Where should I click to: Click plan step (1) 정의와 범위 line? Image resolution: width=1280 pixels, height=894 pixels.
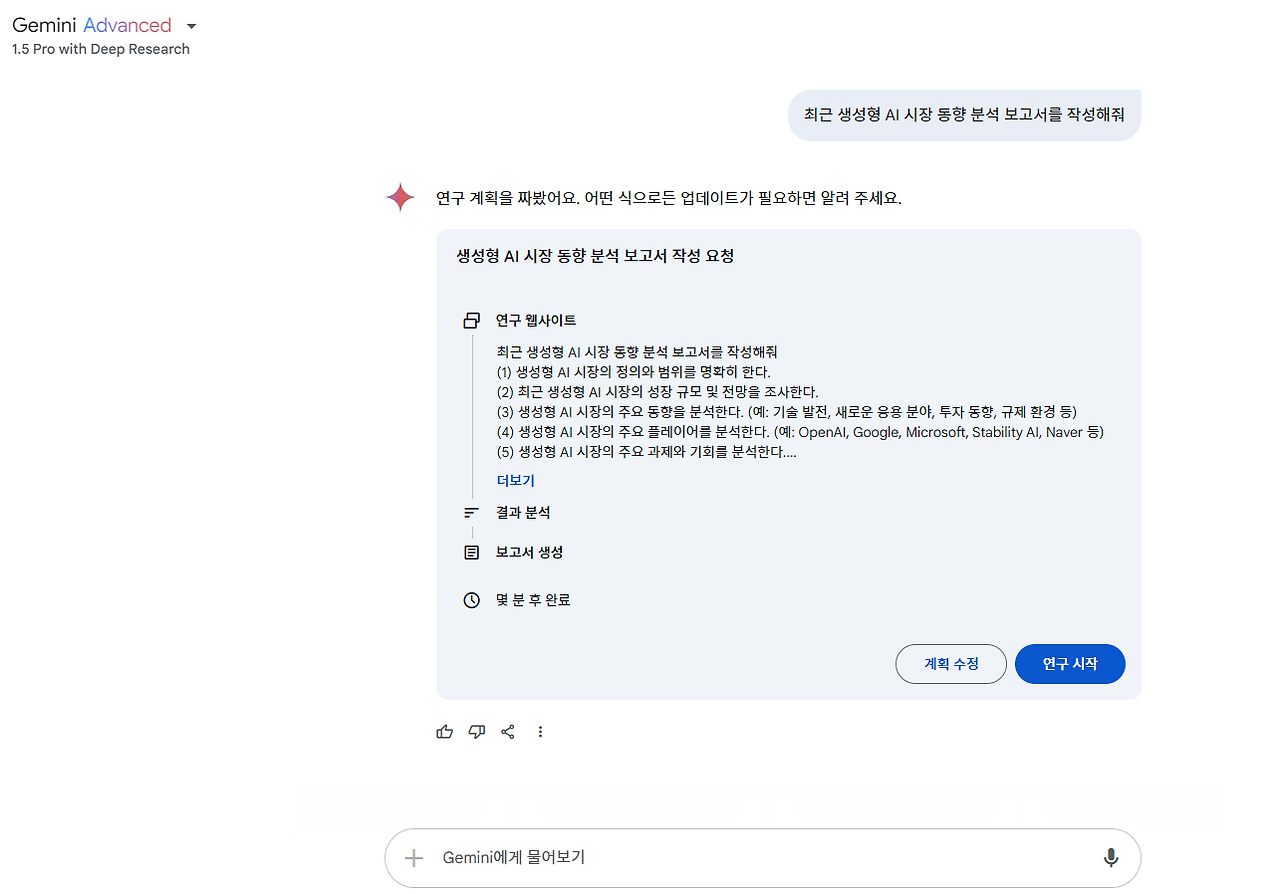pos(634,372)
